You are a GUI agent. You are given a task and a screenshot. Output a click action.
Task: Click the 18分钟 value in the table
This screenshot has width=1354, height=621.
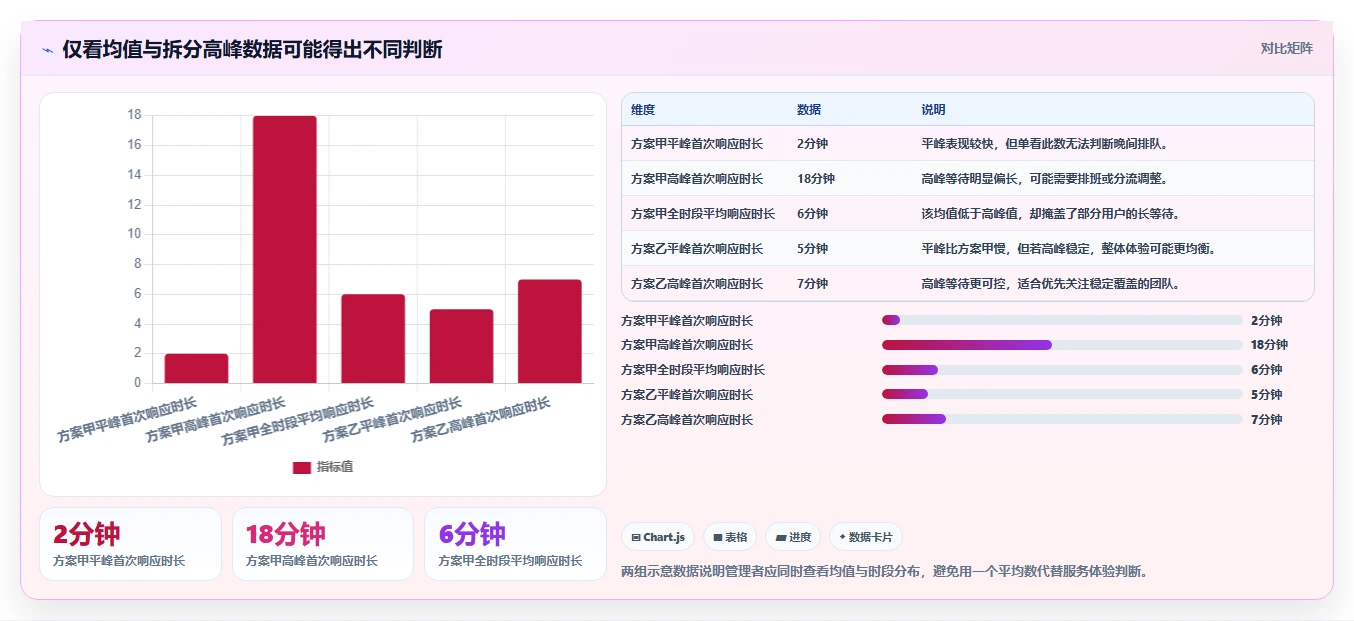coord(816,179)
